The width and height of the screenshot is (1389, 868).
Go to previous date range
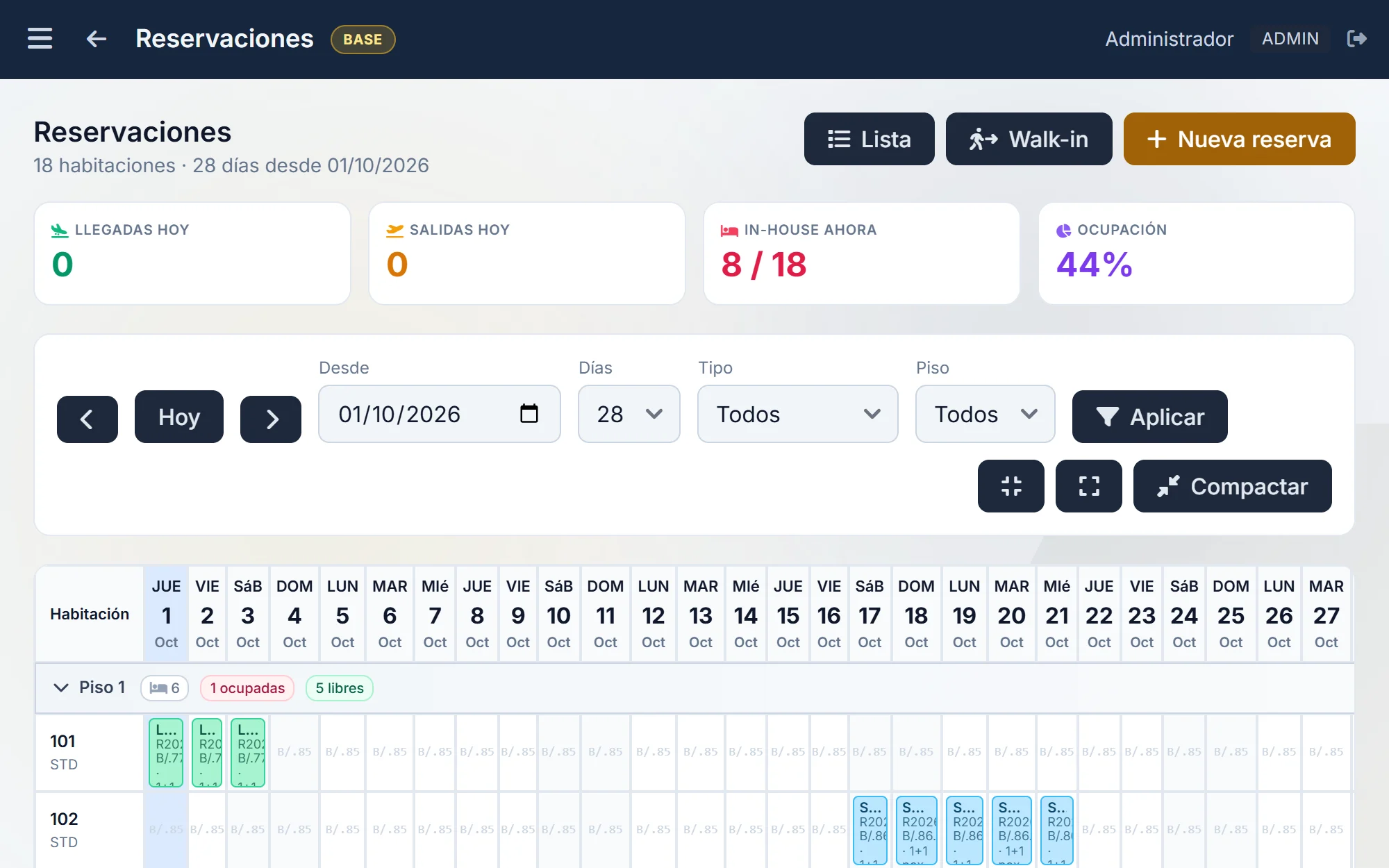click(x=88, y=419)
